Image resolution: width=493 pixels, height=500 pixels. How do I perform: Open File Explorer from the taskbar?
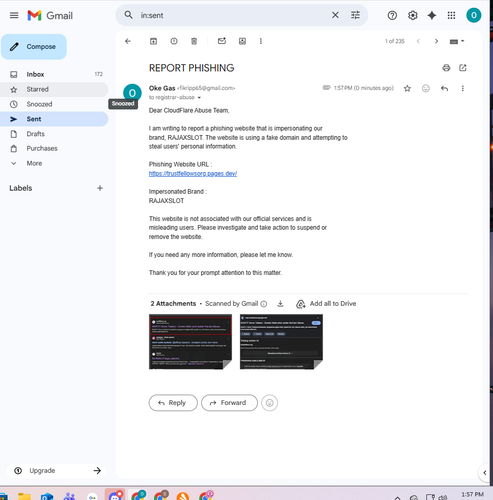tap(24, 496)
